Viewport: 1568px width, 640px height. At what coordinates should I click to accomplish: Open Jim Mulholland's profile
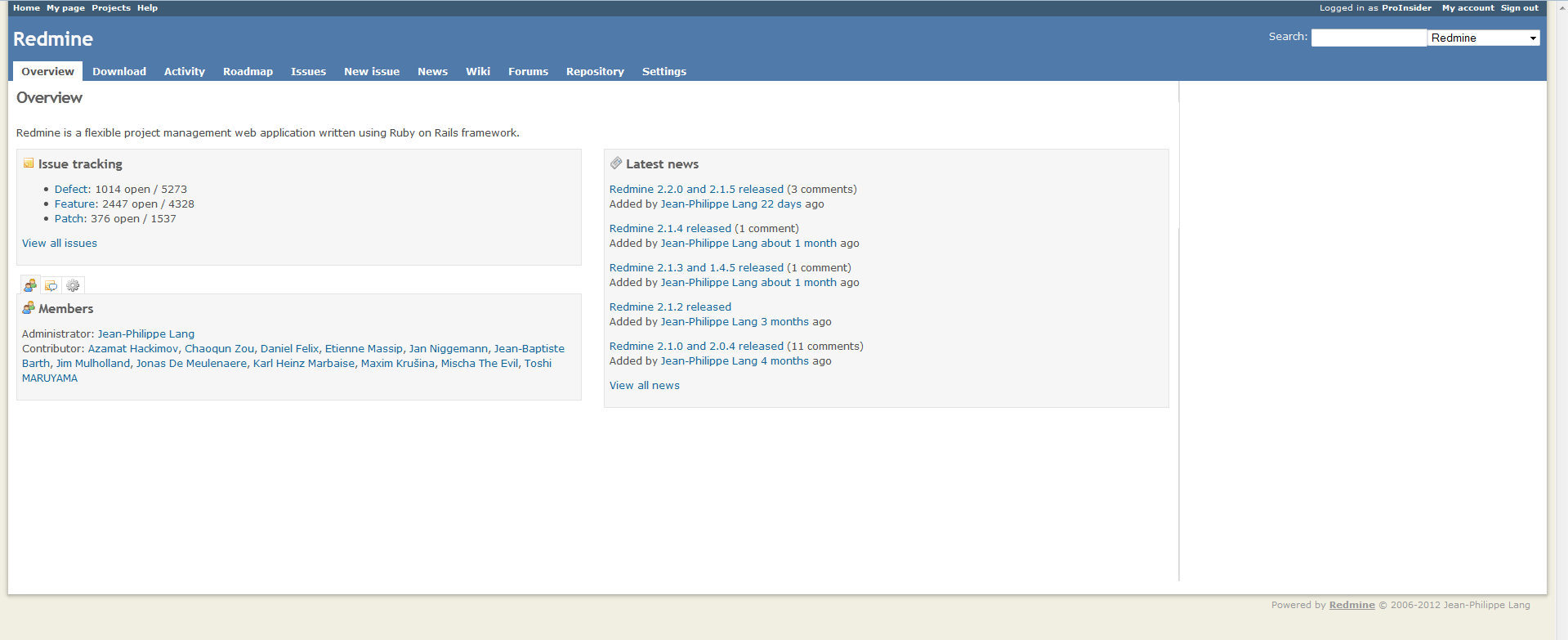point(93,363)
